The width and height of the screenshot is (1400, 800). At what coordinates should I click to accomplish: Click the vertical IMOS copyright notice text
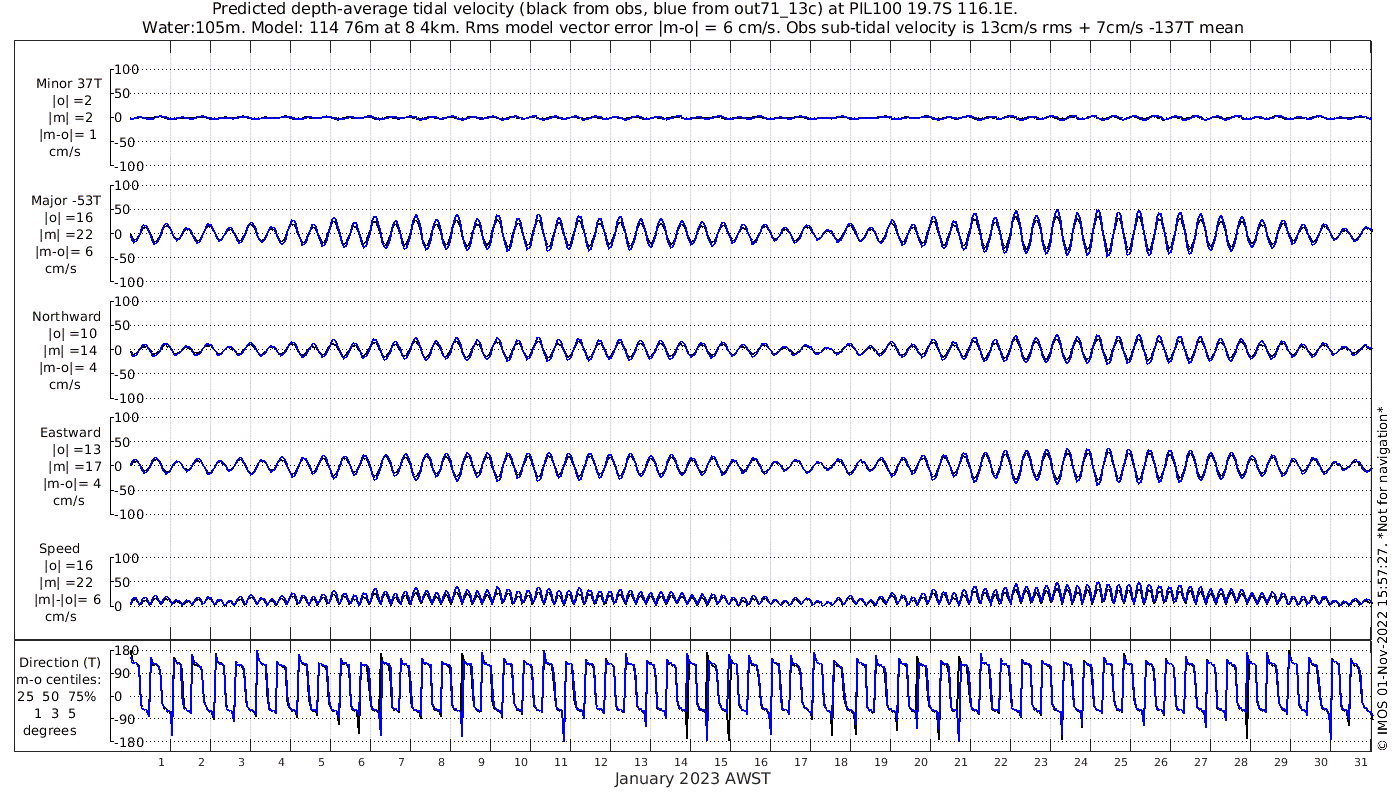(x=1383, y=578)
